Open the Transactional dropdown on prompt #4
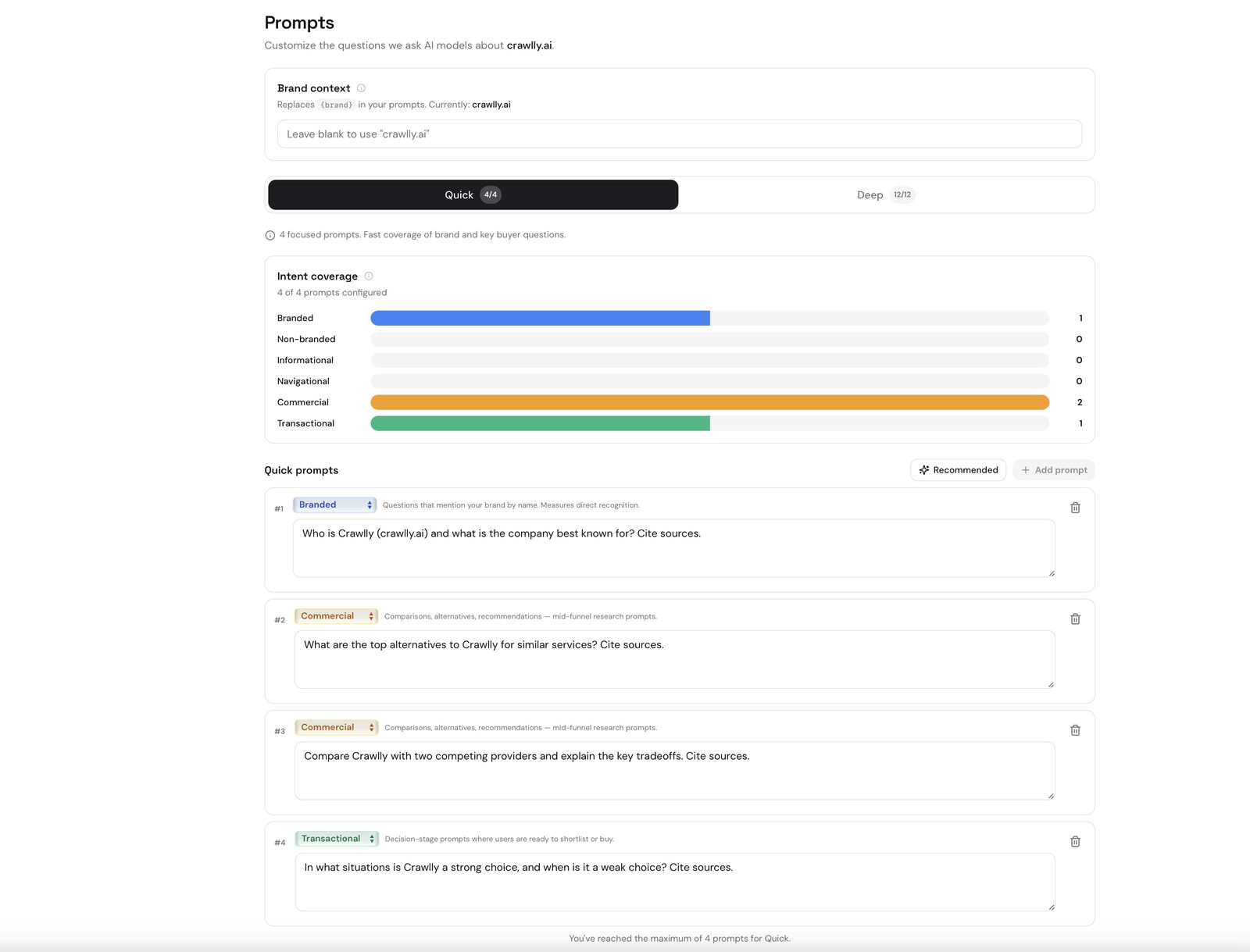 (x=337, y=839)
